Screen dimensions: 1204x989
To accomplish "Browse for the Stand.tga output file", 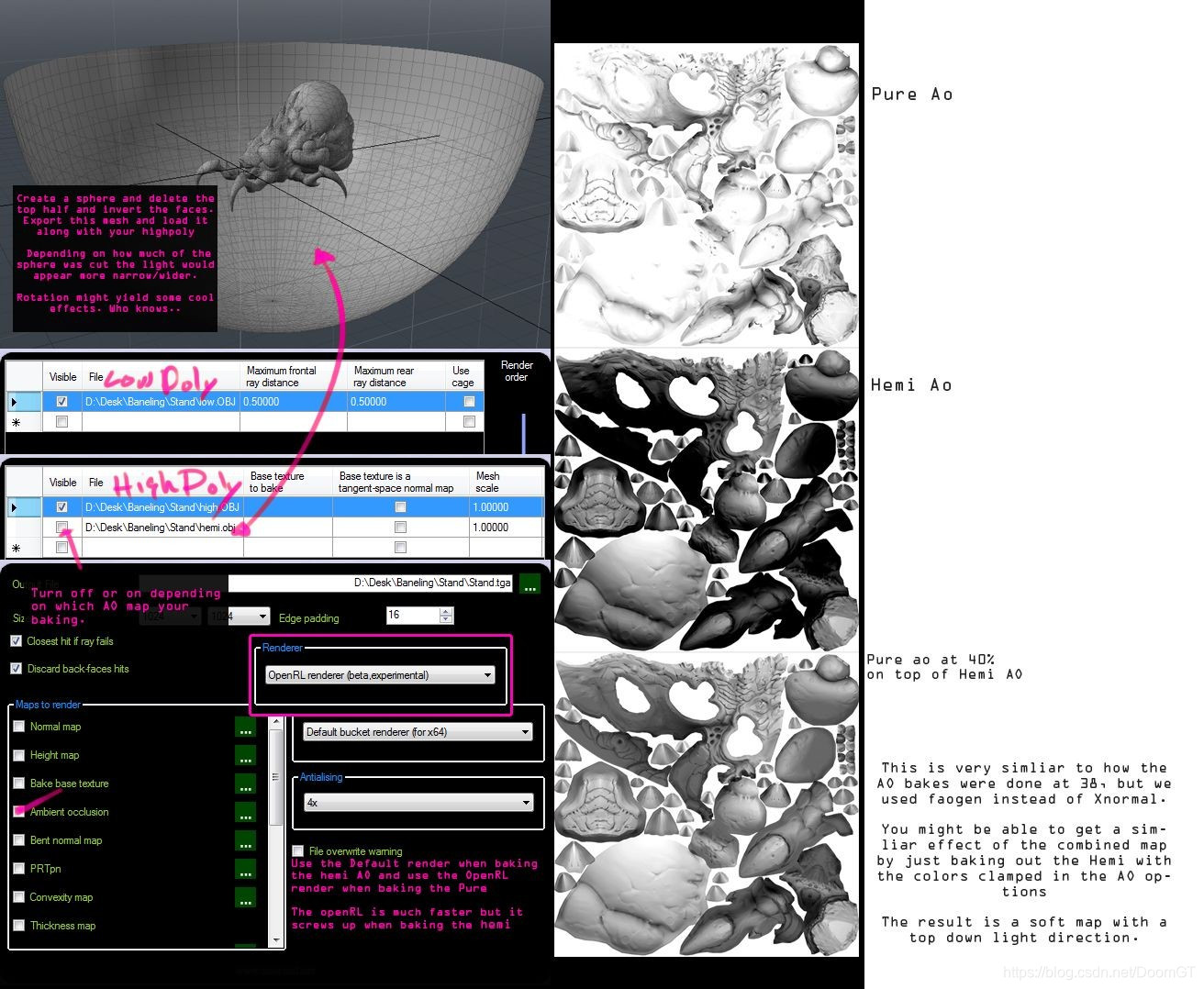I will click(530, 583).
